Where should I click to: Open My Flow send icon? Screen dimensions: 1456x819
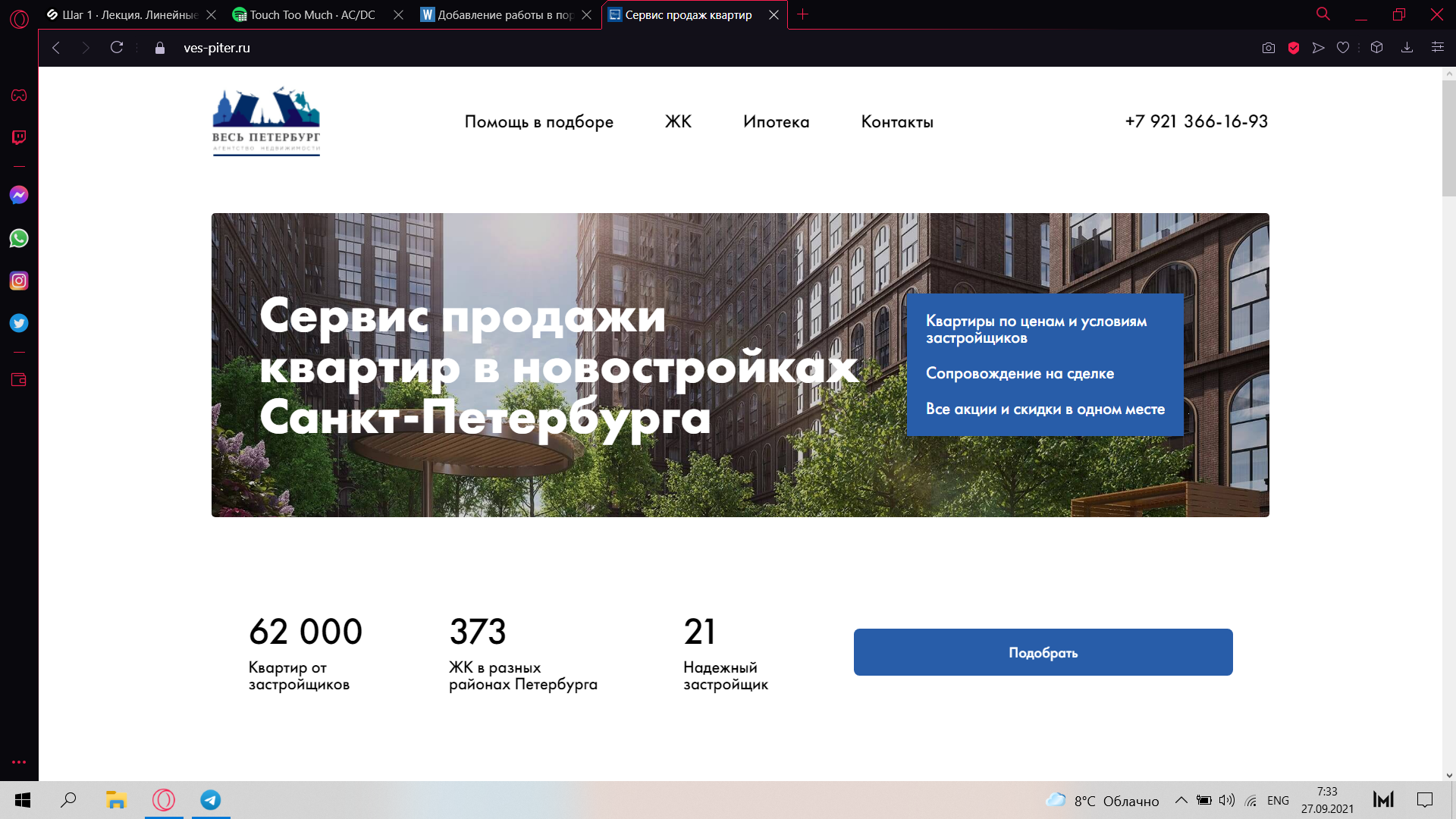1319,48
